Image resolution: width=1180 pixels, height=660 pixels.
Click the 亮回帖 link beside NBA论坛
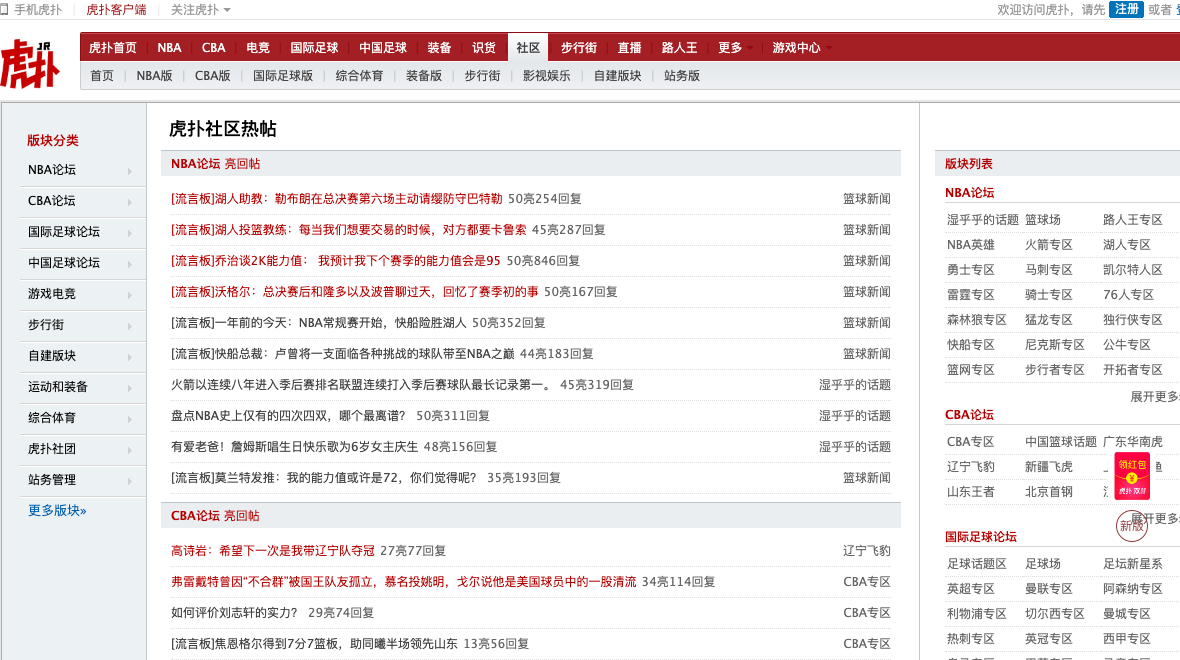click(x=242, y=163)
